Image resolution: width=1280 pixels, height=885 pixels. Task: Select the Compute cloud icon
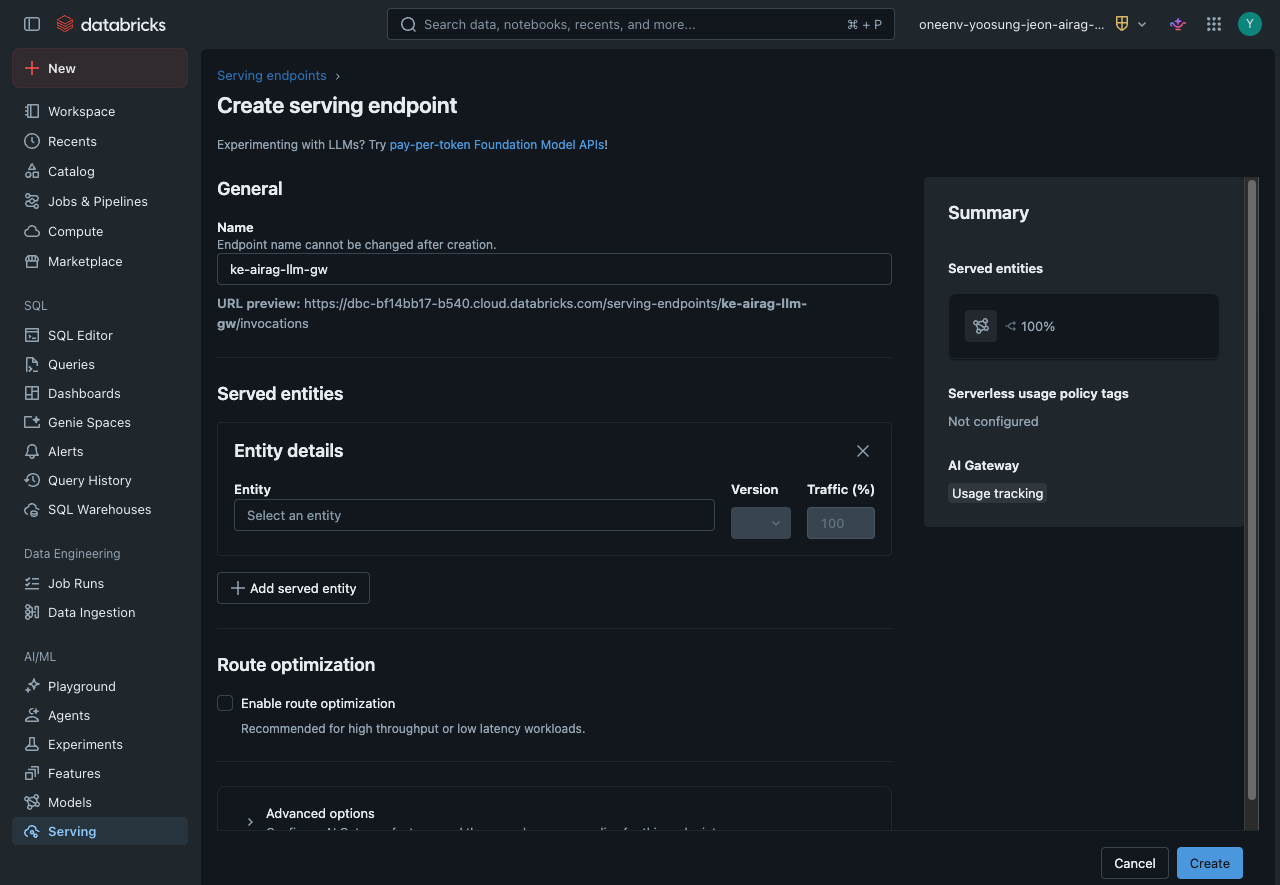32,231
